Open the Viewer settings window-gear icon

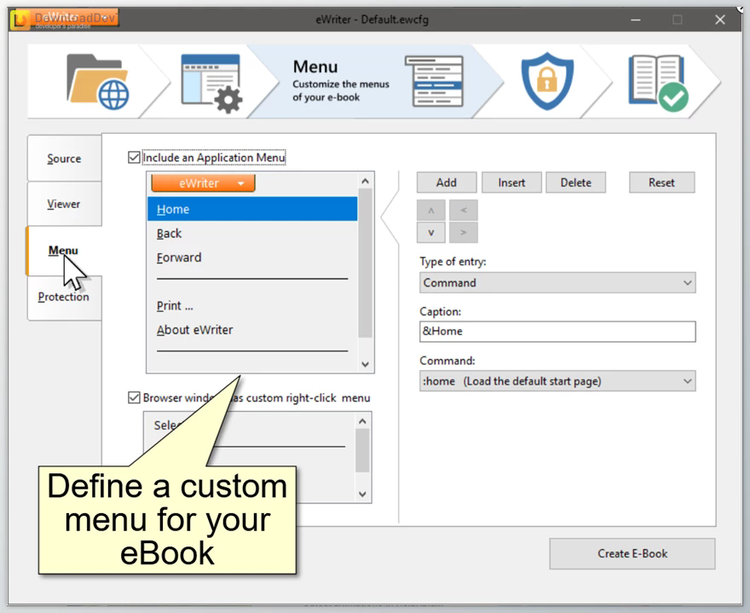point(211,83)
